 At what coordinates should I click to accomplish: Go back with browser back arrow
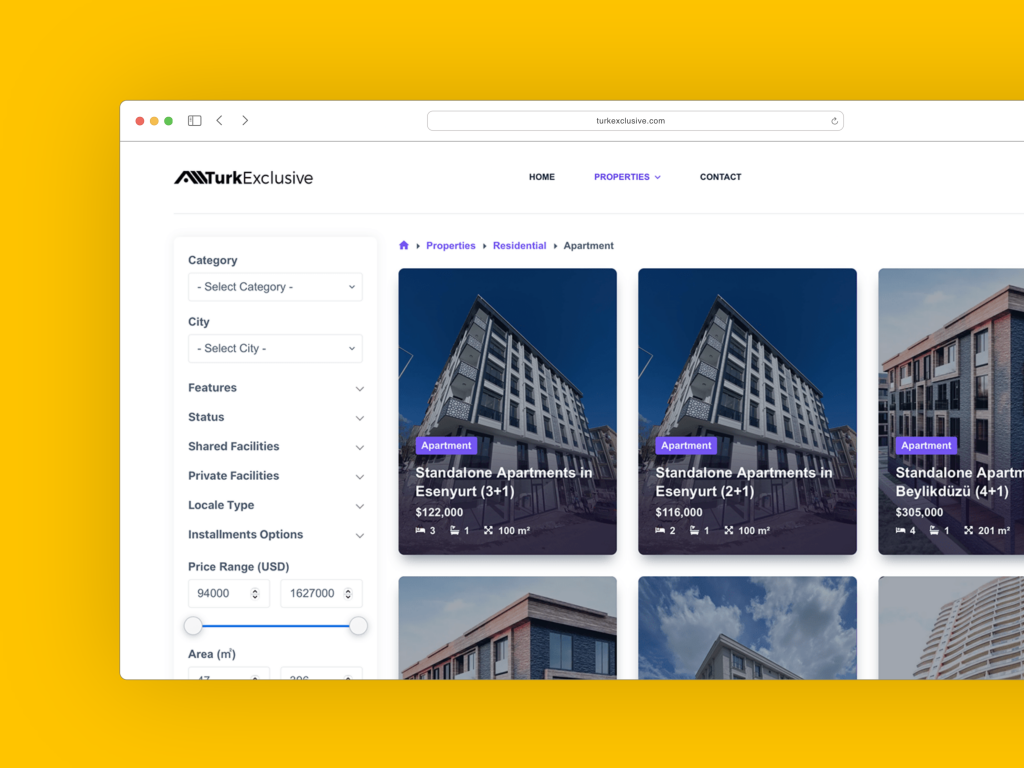(220, 121)
